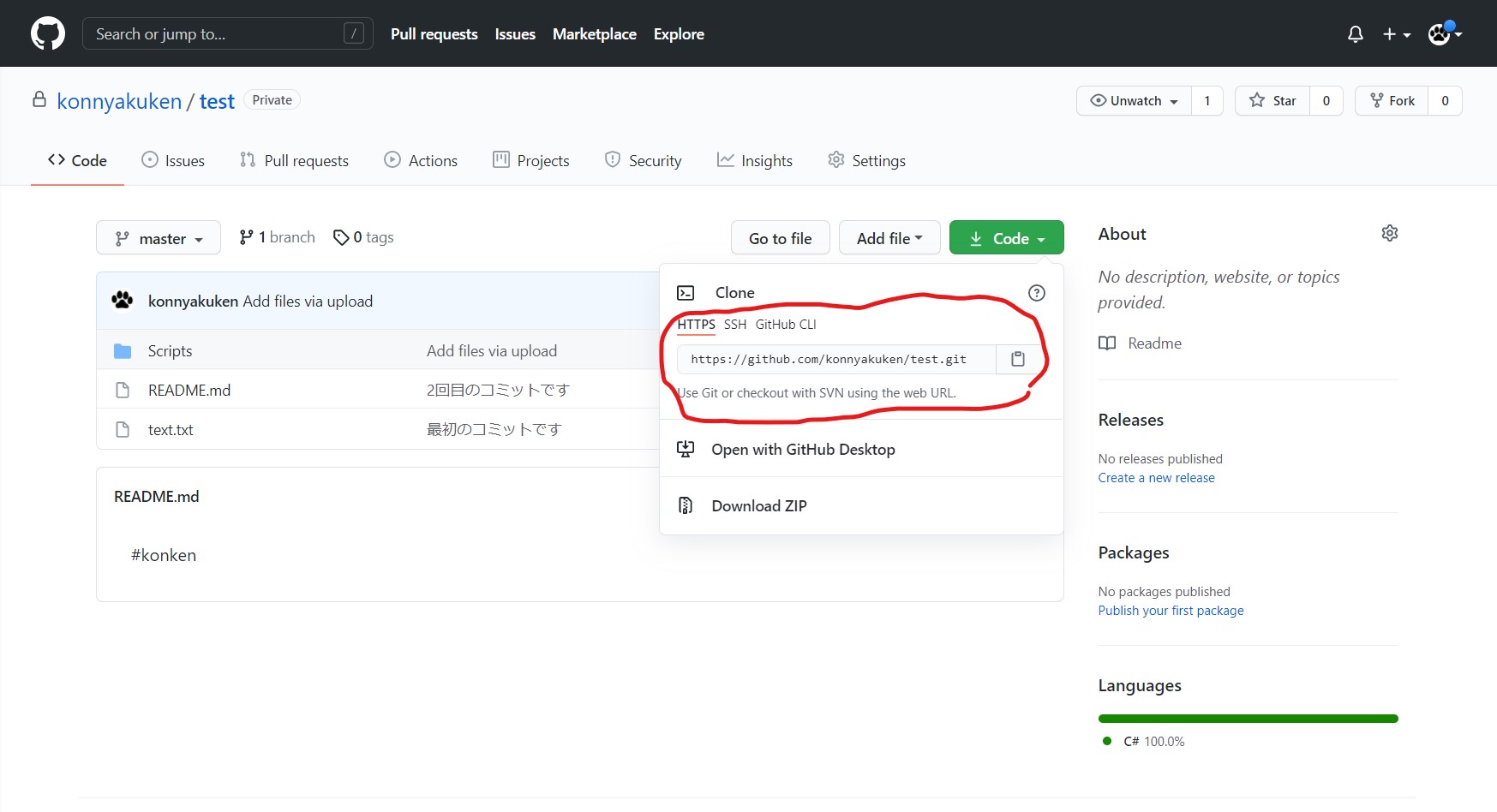Jump to Readme from the About section
1497x812 pixels.
pos(1140,343)
